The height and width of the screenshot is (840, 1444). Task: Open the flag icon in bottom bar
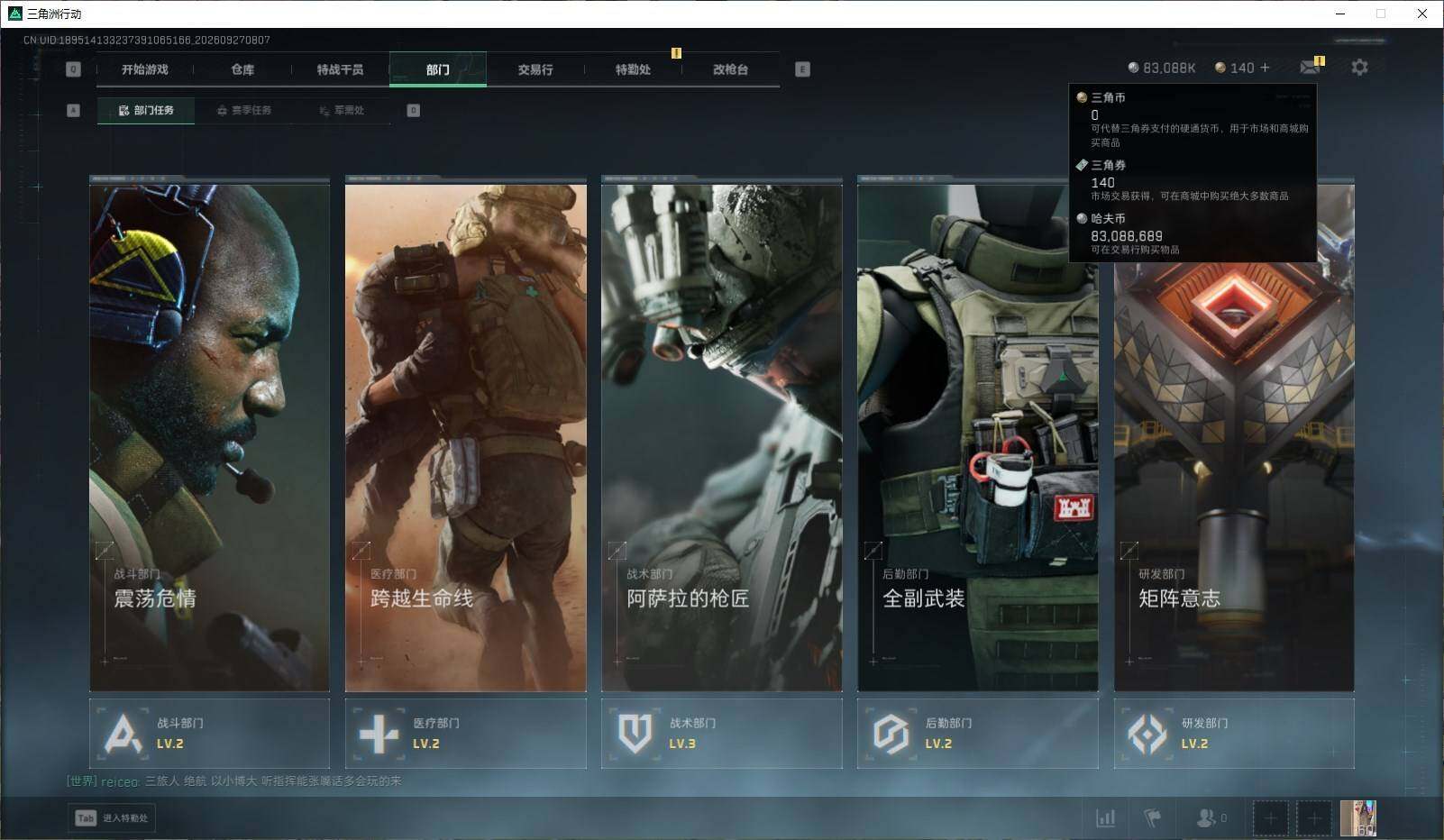1152,817
